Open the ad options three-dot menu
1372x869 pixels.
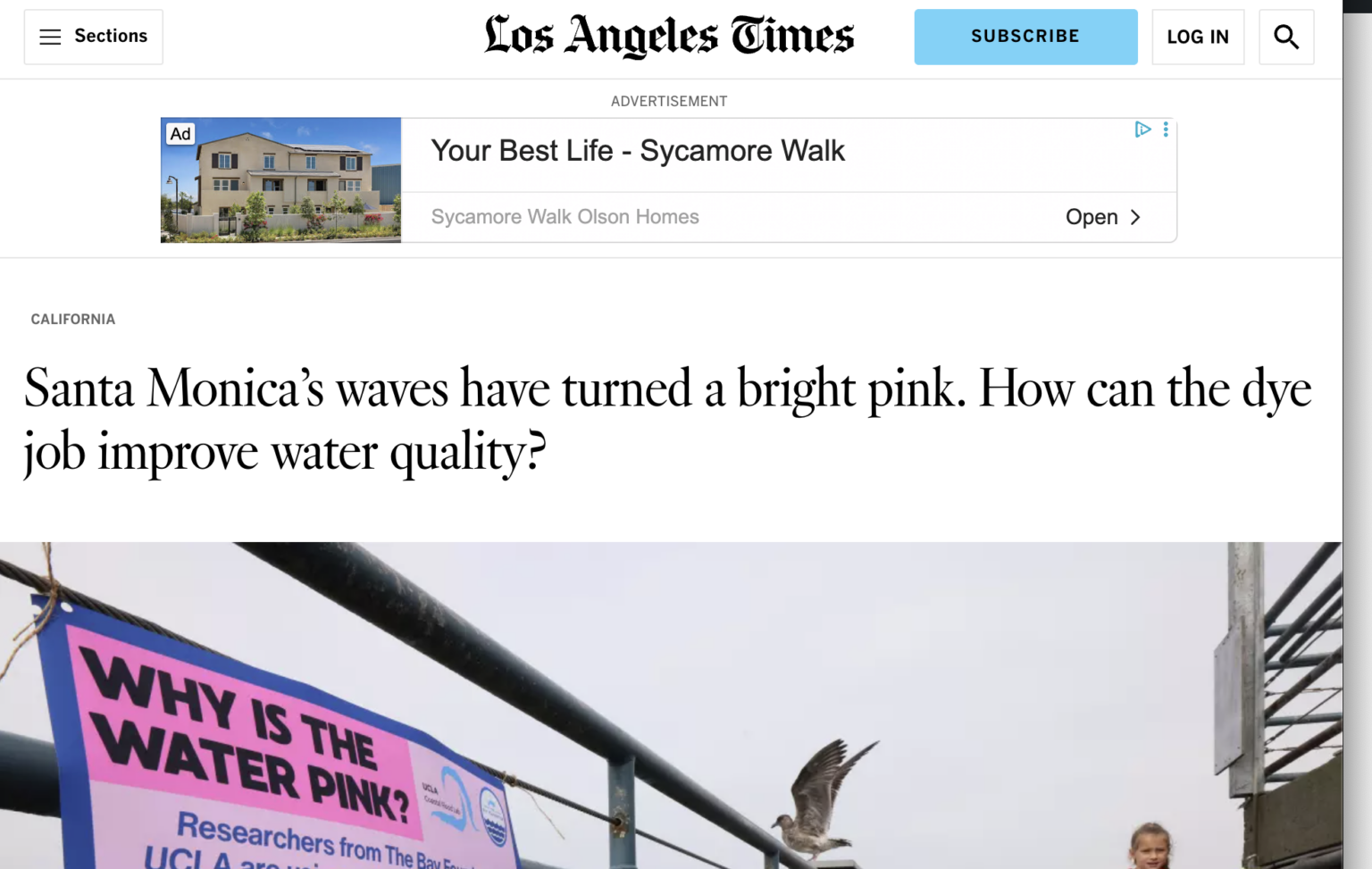[1166, 130]
